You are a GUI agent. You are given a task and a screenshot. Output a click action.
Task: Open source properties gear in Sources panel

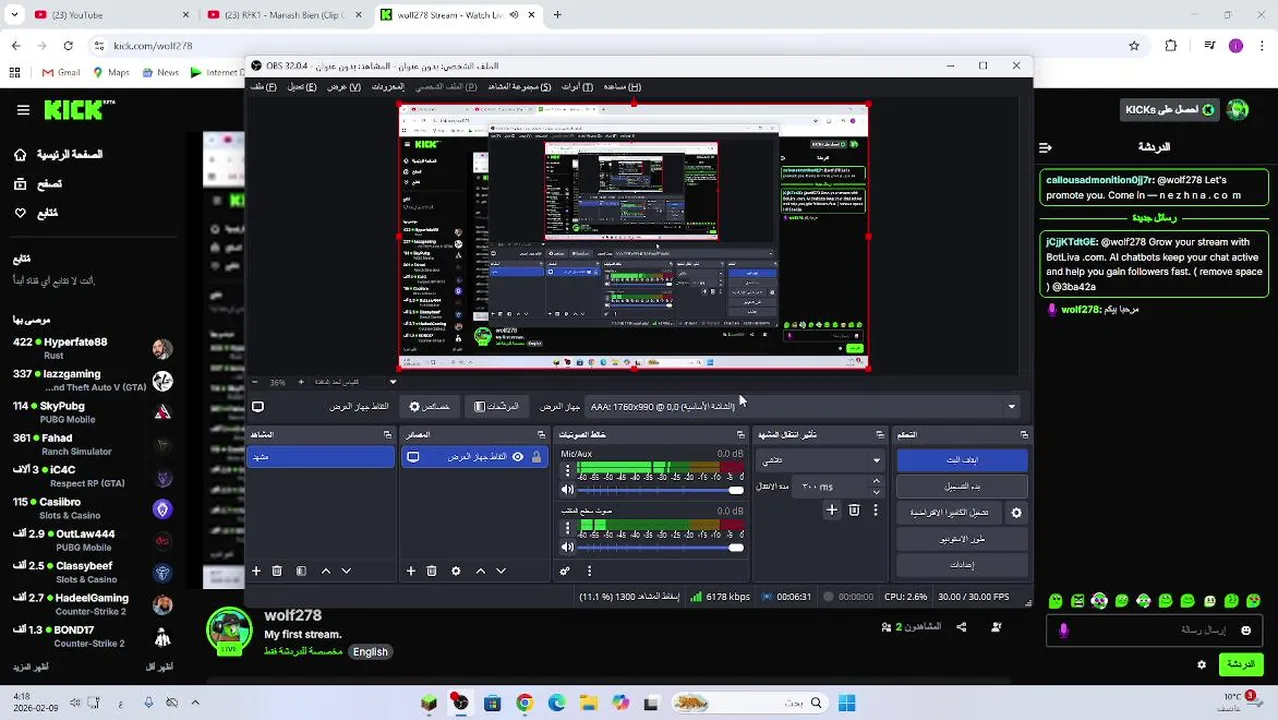(x=456, y=571)
